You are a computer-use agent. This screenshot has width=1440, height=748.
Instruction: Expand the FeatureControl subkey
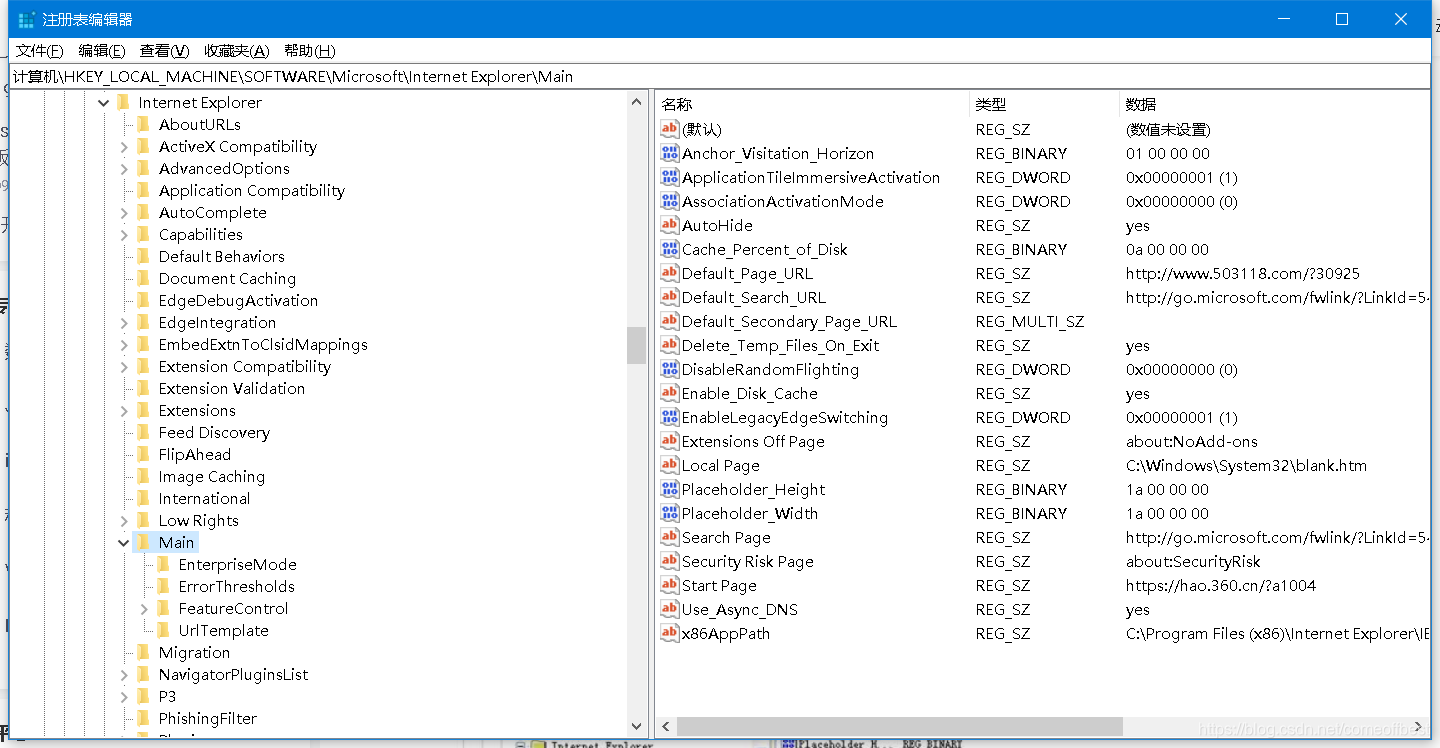tap(144, 608)
